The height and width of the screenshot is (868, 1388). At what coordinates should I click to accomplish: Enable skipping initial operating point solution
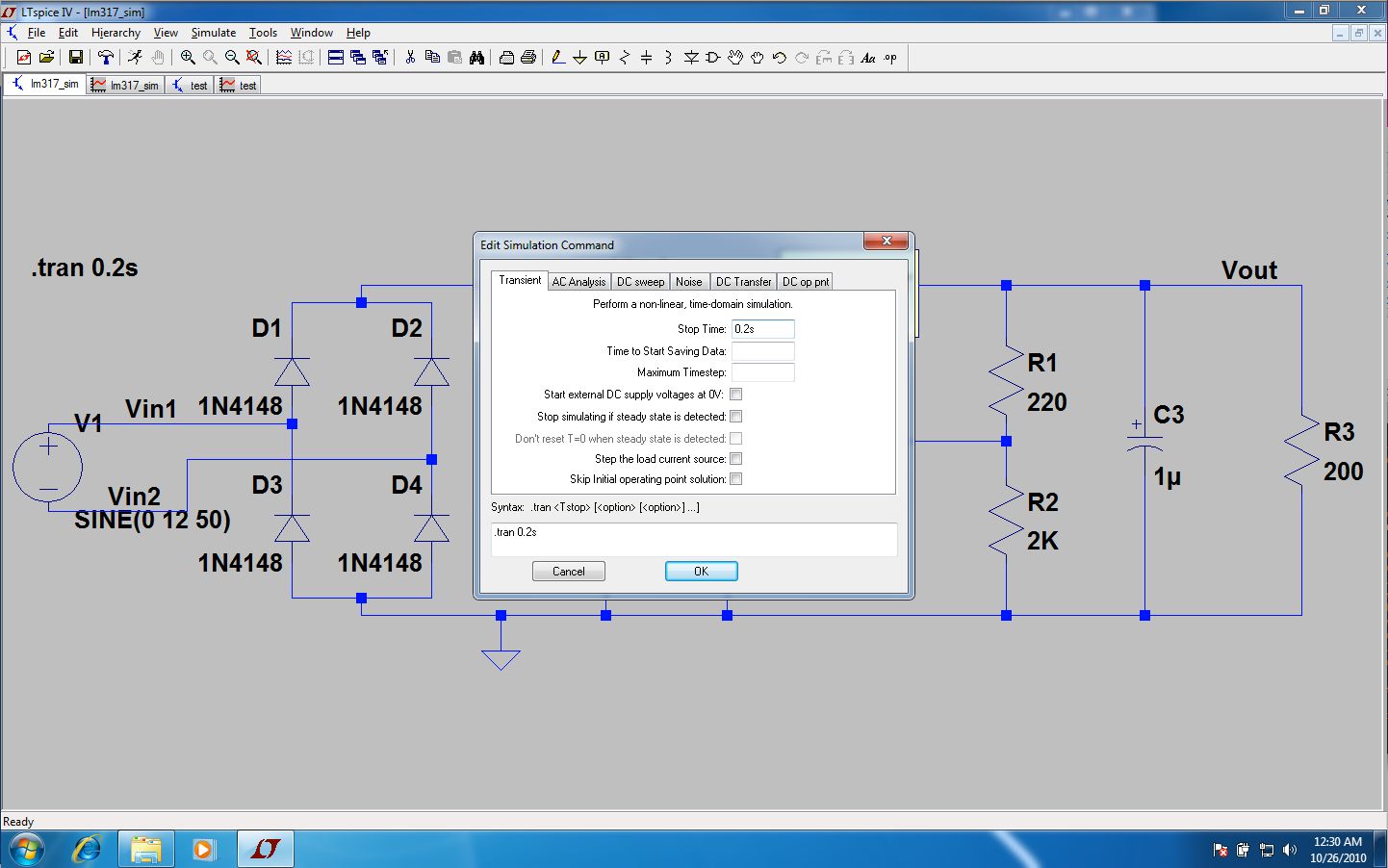735,478
